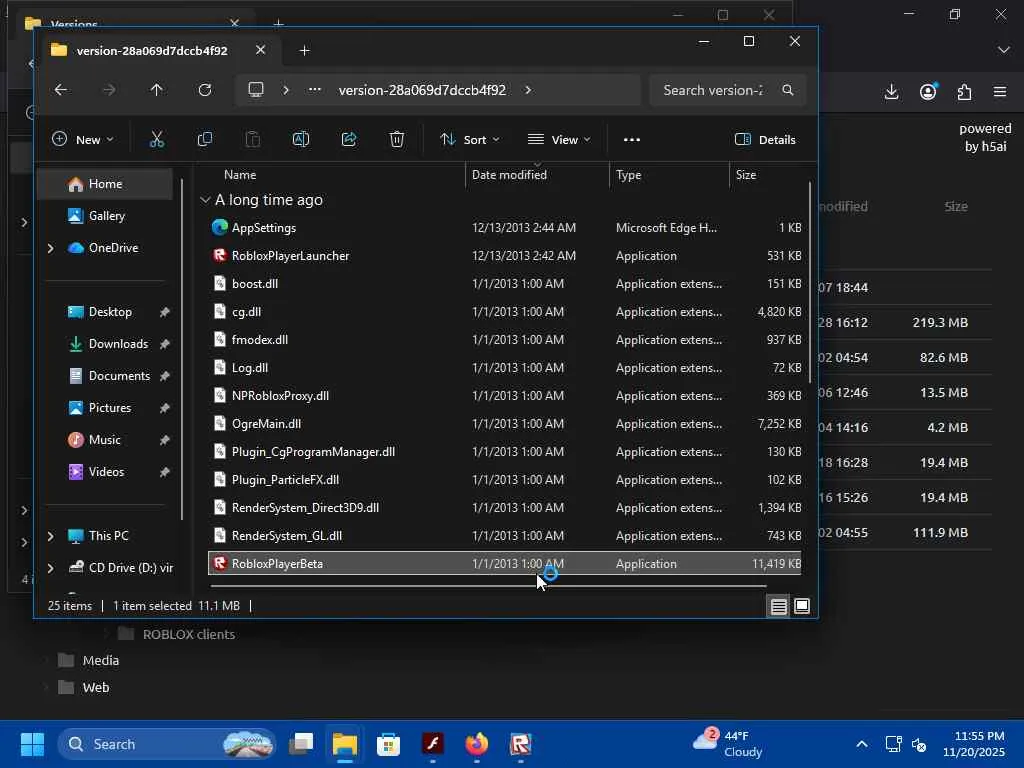Click the horizontal scrollbar in file list

point(487,586)
